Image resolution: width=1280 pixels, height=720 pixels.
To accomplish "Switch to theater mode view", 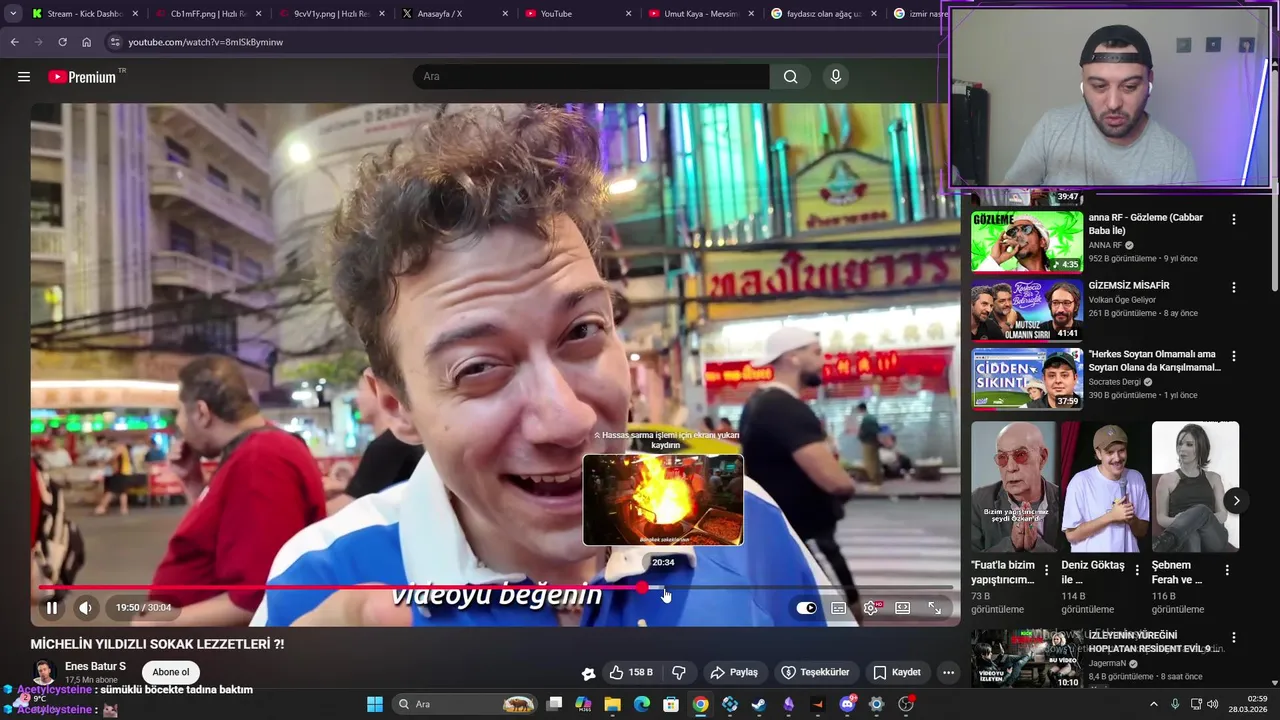I will click(x=903, y=607).
